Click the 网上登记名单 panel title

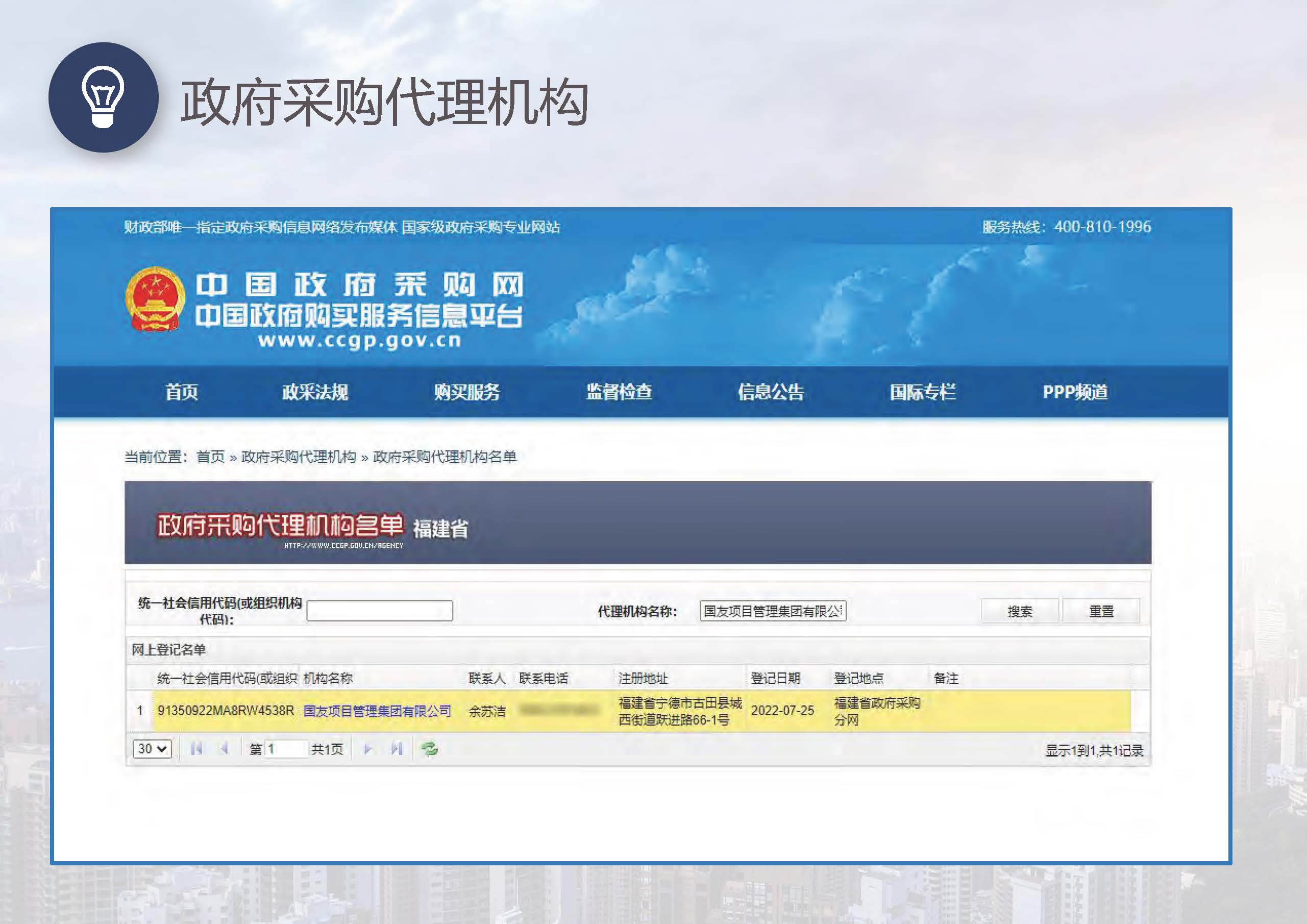click(x=168, y=650)
